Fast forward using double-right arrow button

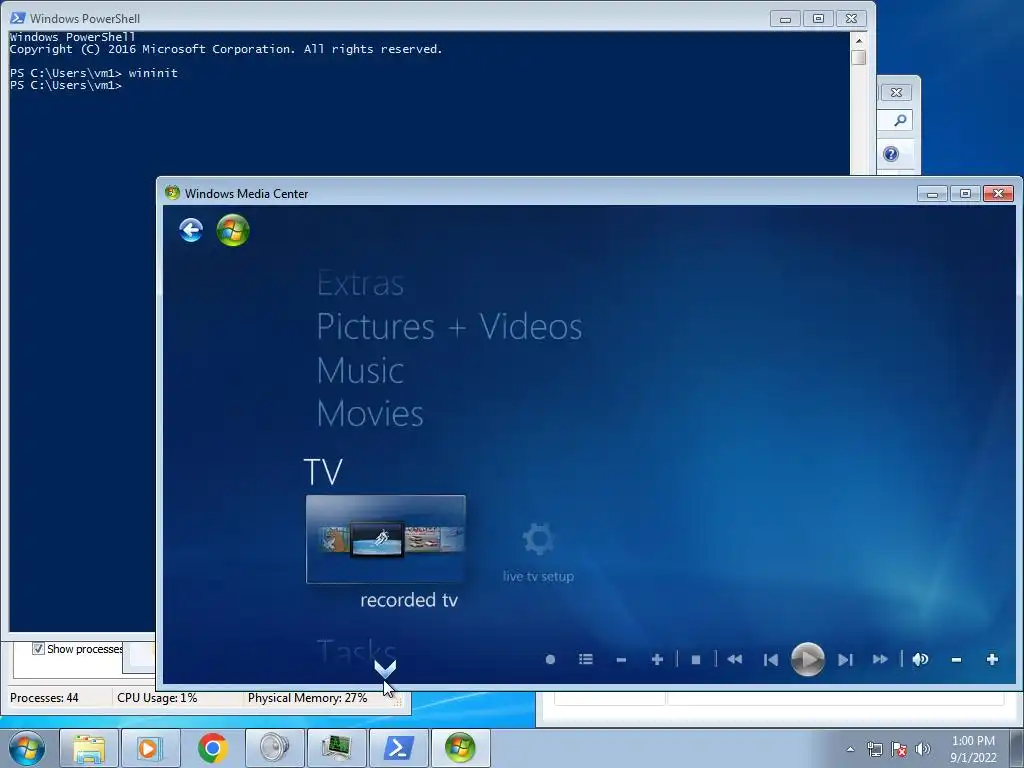point(880,660)
